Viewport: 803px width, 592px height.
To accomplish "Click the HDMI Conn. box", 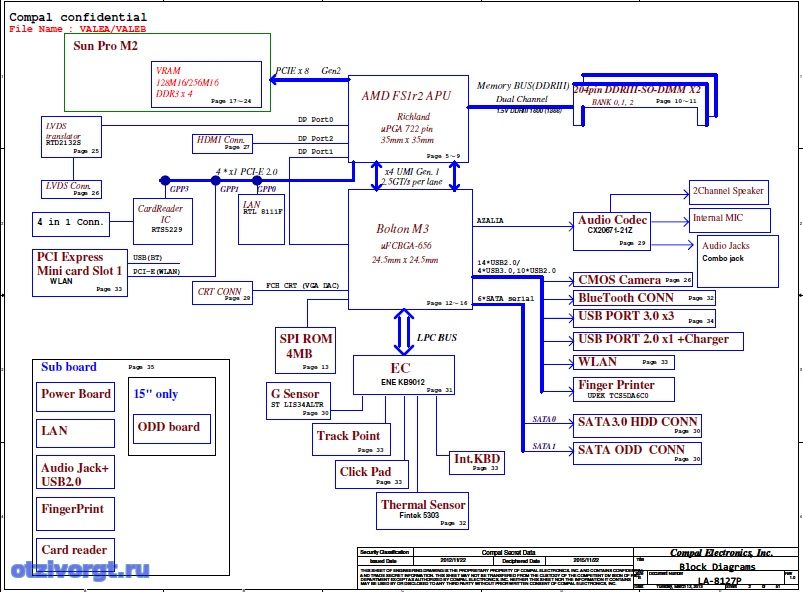I will pos(222,143).
